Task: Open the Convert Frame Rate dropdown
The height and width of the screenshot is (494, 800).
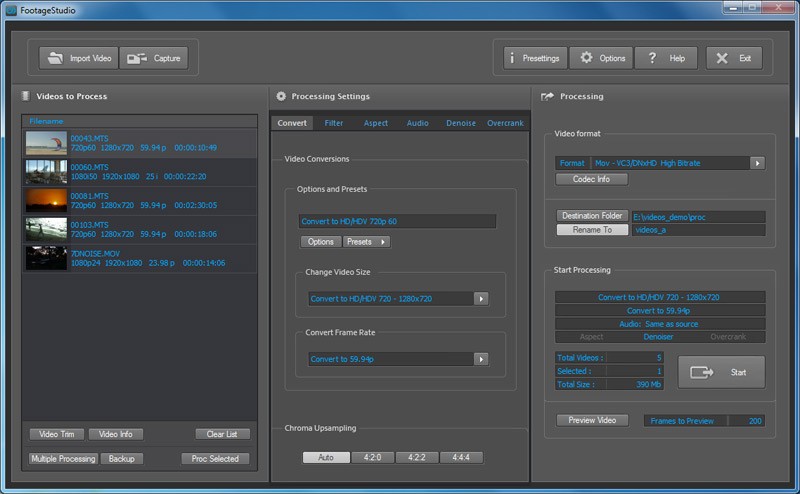Action: click(x=481, y=359)
